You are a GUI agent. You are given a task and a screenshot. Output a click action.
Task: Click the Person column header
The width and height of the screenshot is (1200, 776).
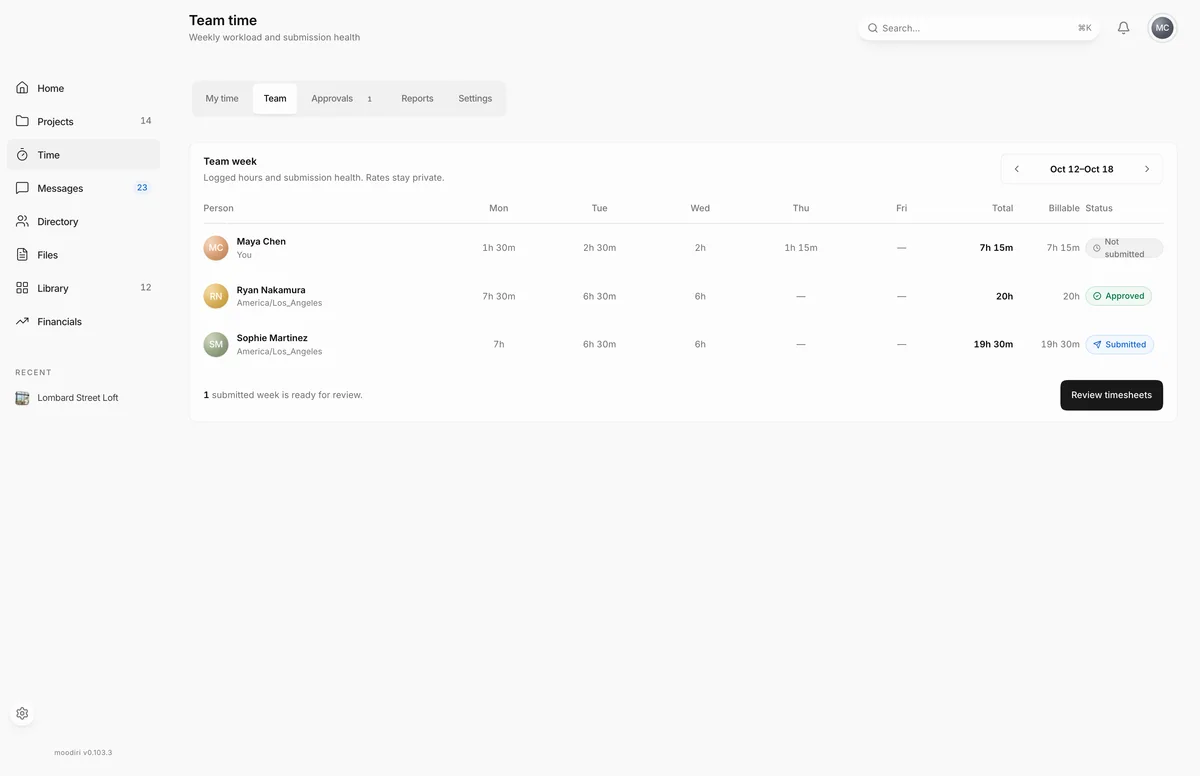pyautogui.click(x=218, y=208)
